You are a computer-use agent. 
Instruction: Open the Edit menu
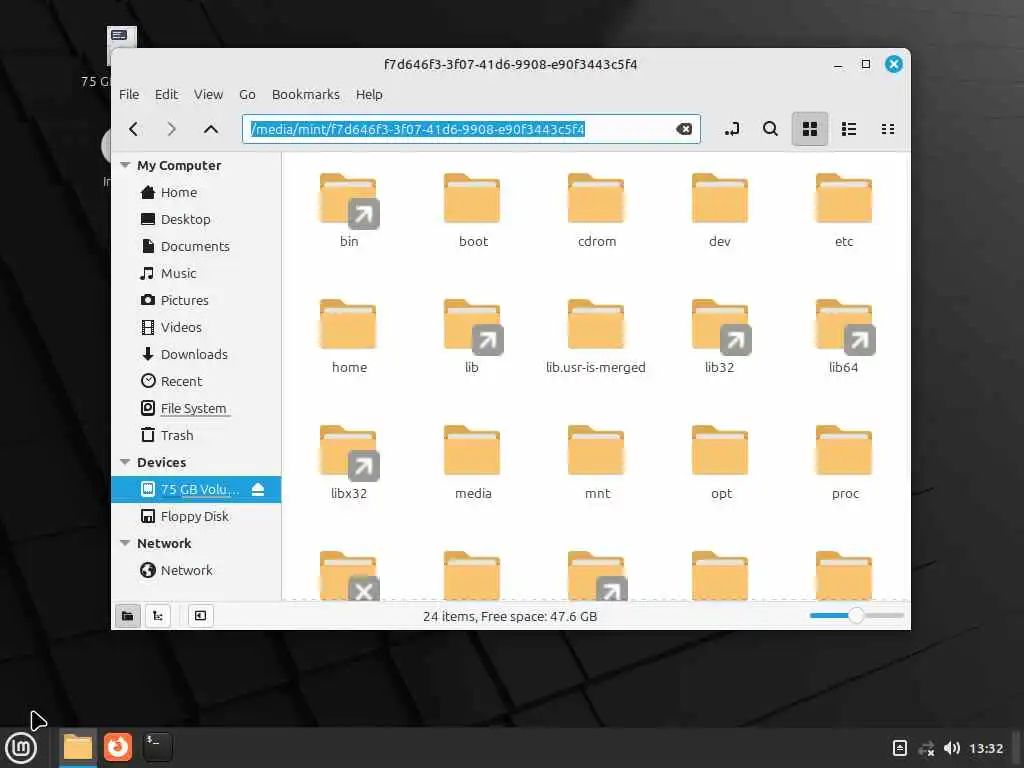[x=166, y=95]
